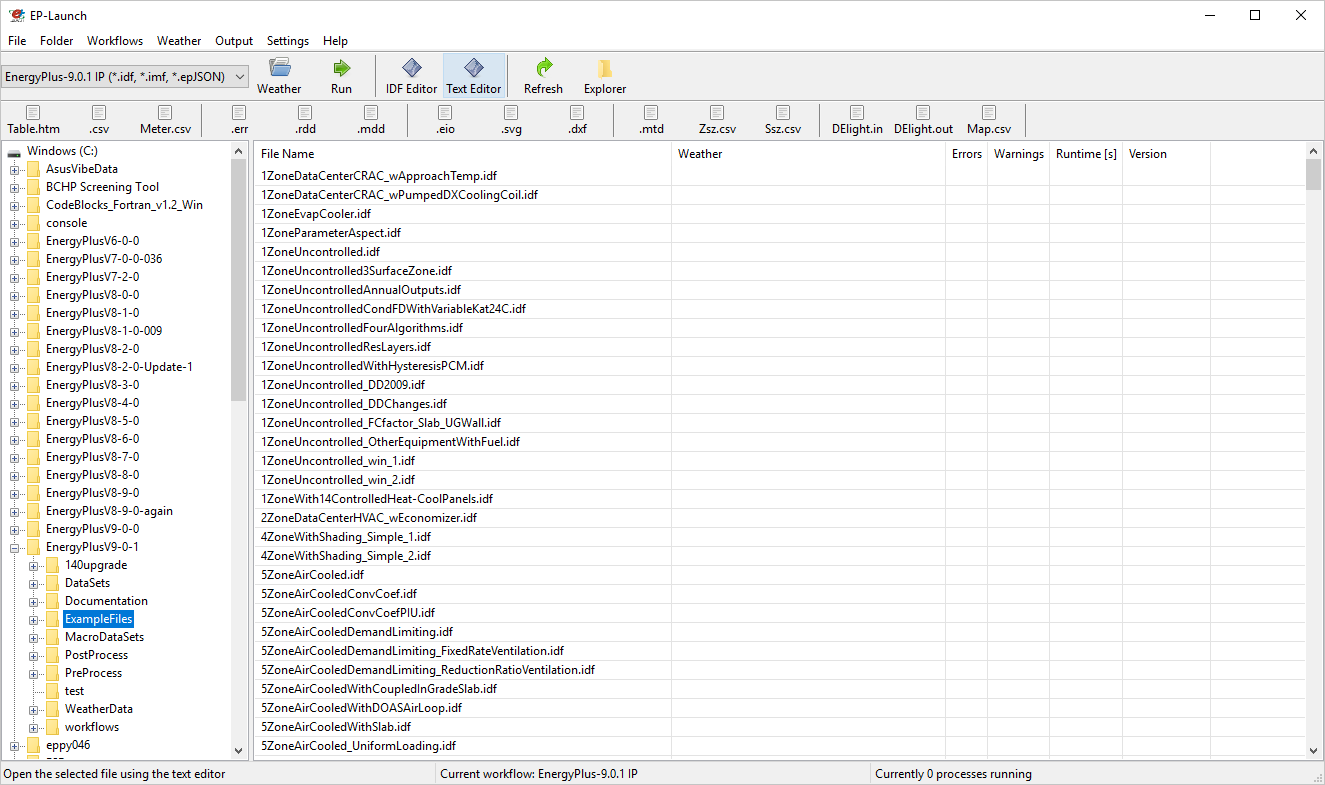Image resolution: width=1325 pixels, height=785 pixels.
Task: Expand the WeatherData folder node
Action: 34,709
